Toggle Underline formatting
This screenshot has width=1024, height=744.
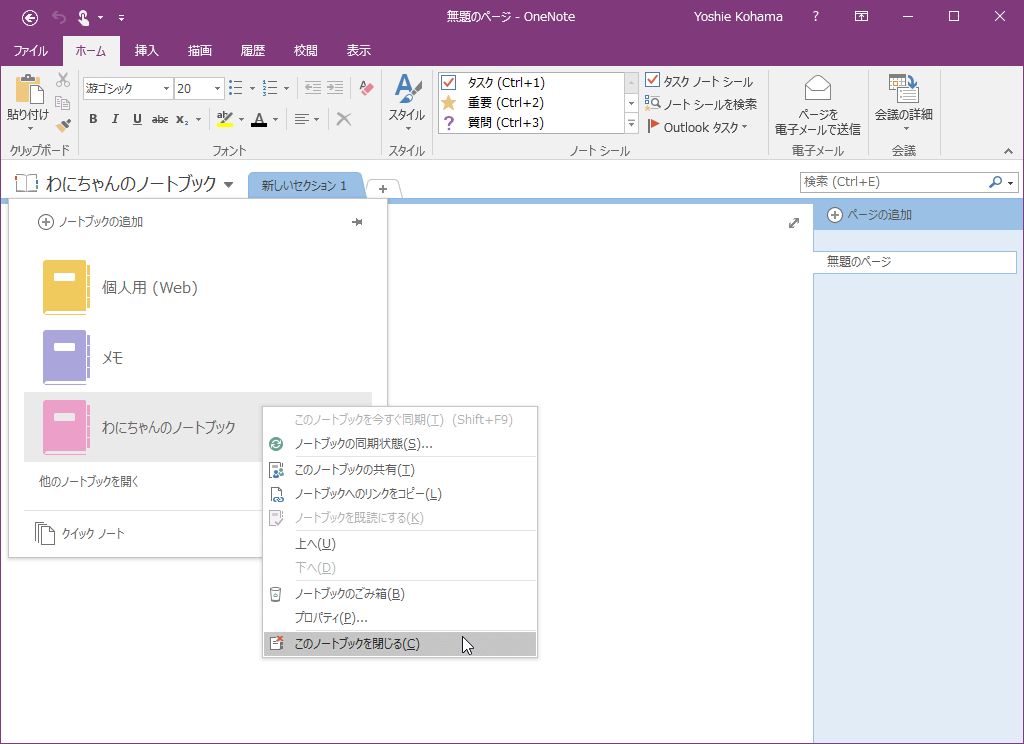137,119
